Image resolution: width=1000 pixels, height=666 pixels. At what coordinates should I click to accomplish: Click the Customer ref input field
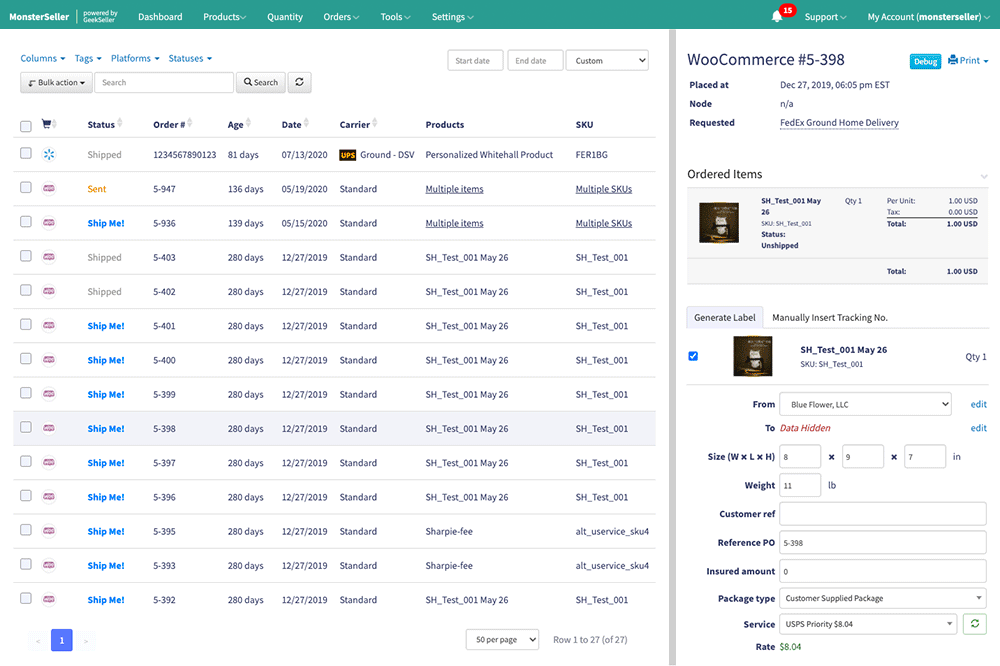pyautogui.click(x=883, y=514)
